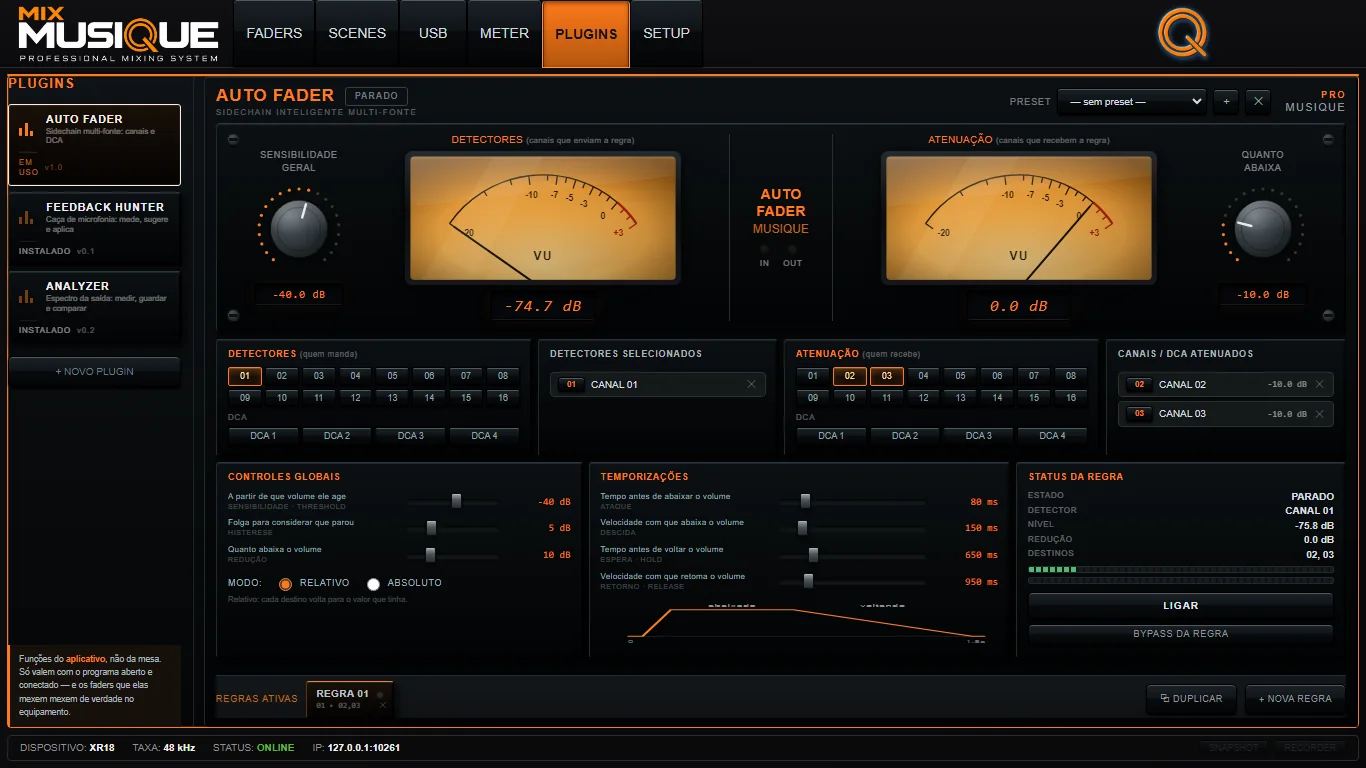Duplicate the current rule
This screenshot has height=768, width=1366.
[x=1191, y=699]
